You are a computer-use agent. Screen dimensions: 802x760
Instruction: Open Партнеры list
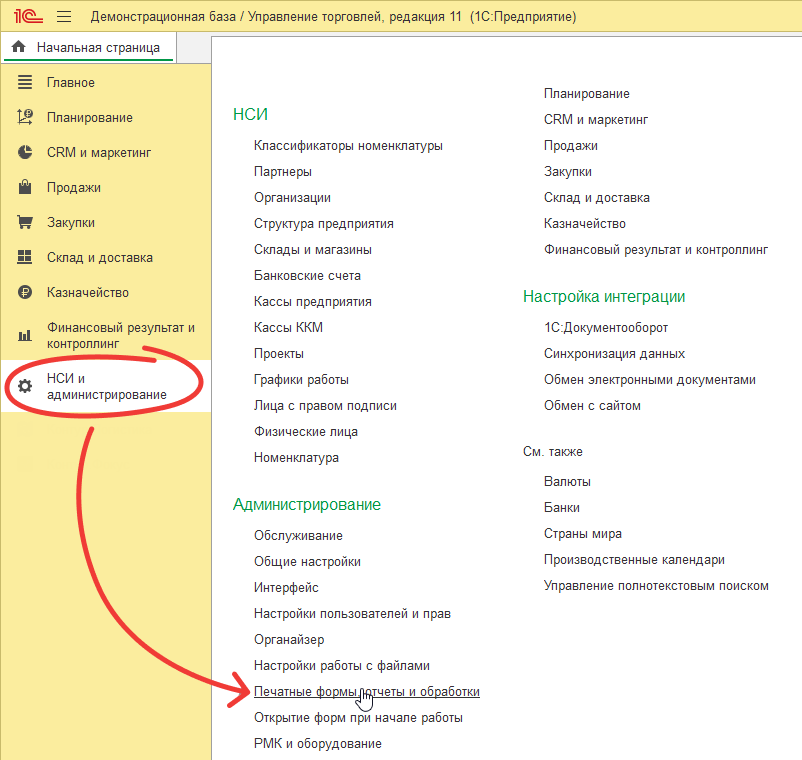pyautogui.click(x=283, y=172)
